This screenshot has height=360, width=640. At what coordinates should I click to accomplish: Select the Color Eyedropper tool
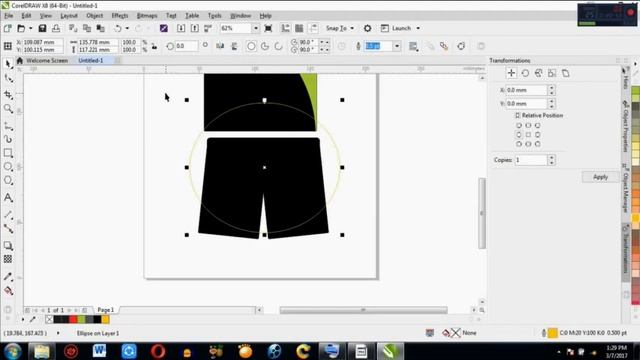coord(8,277)
